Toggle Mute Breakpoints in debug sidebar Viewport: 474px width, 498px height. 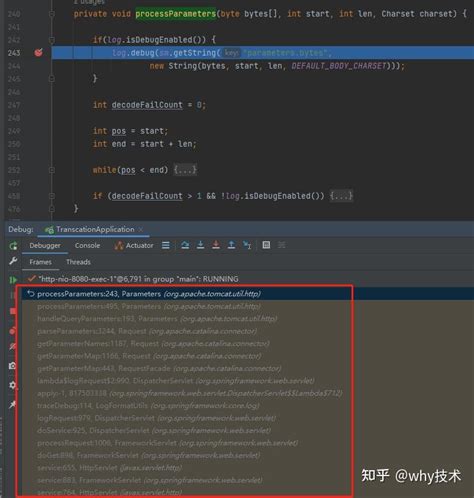tap(13, 346)
